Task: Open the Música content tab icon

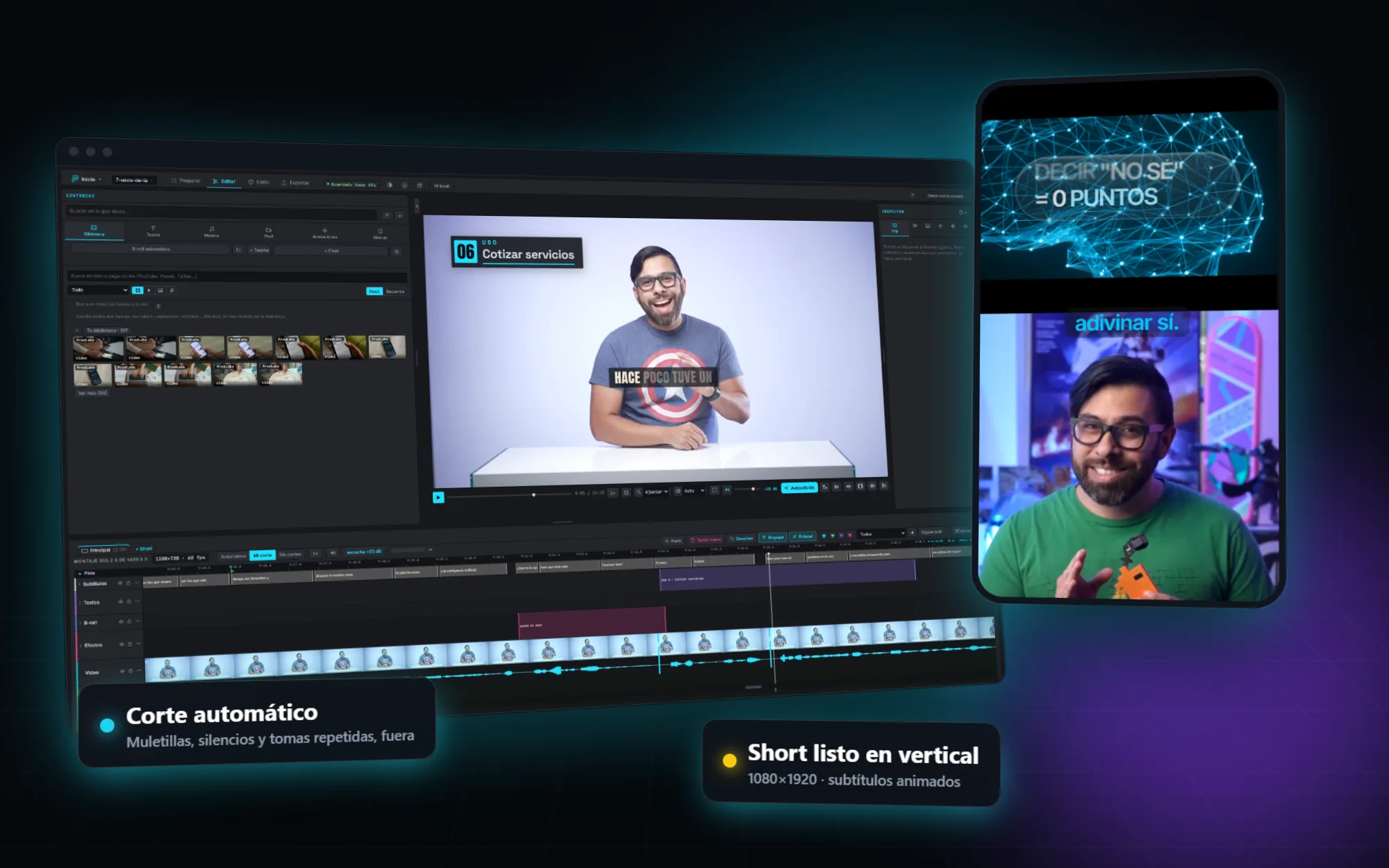Action: 212,228
